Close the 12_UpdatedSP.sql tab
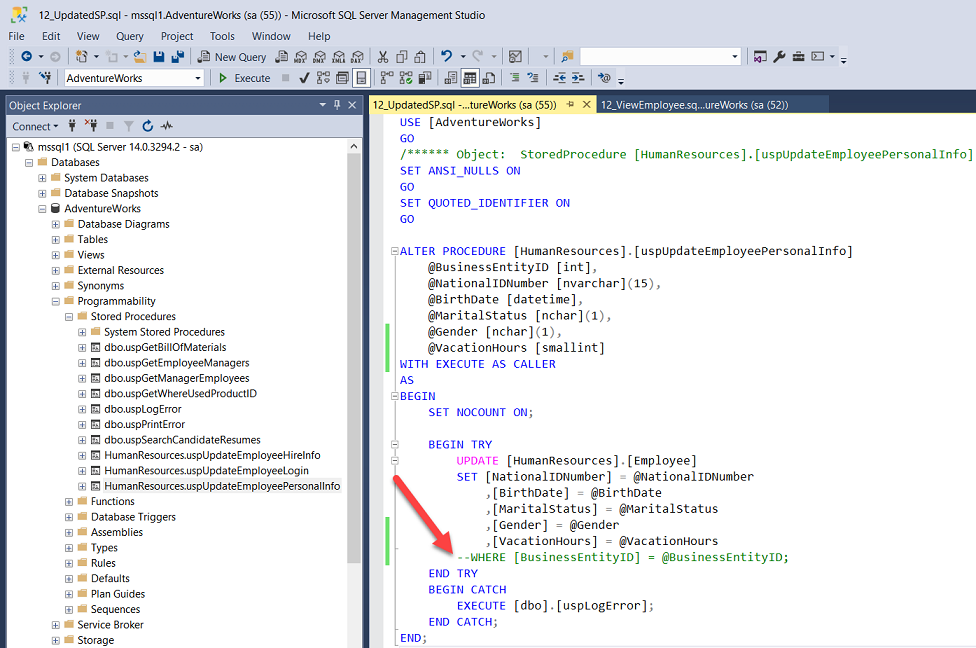 586,105
